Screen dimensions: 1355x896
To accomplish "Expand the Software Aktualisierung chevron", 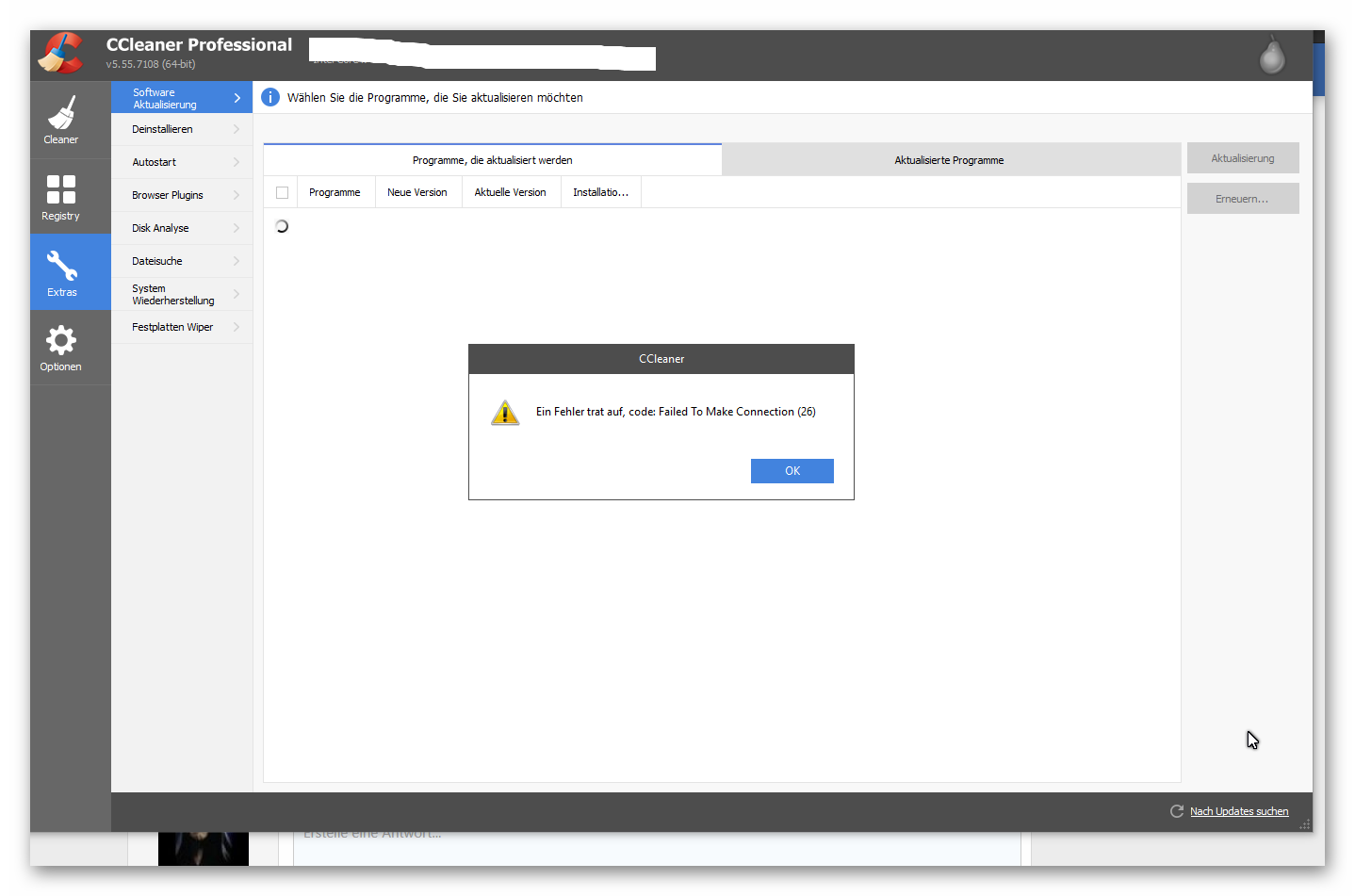I will pyautogui.click(x=237, y=98).
